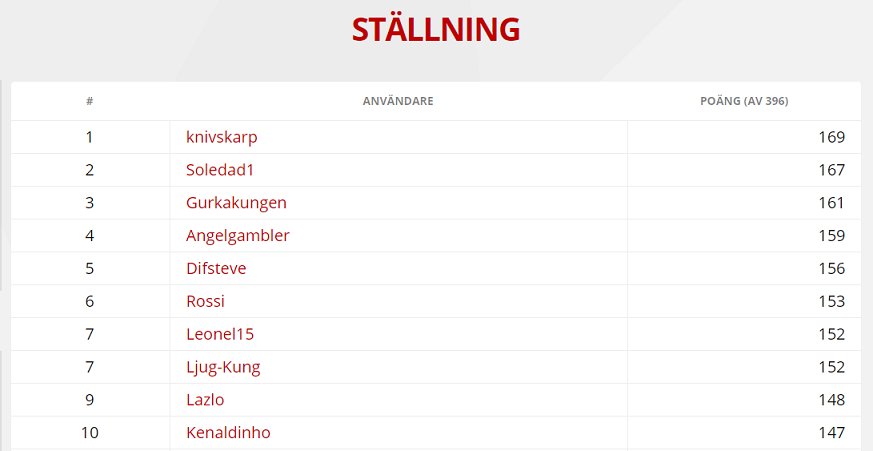The width and height of the screenshot is (873, 451).
Task: Click the Kenaldinho username link
Action: click(228, 433)
